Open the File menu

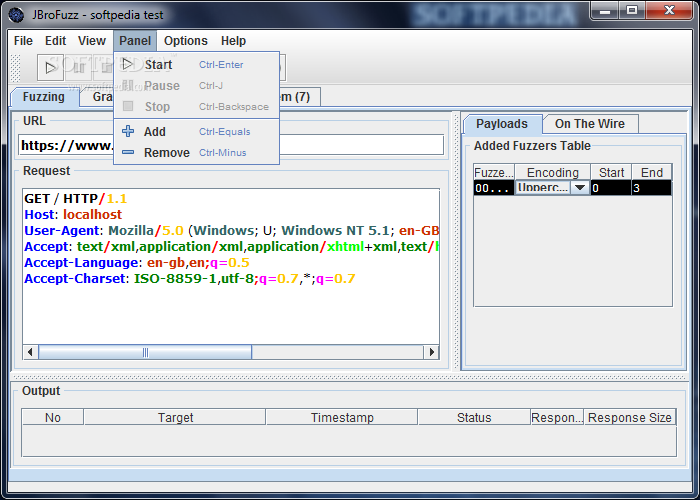click(x=23, y=41)
